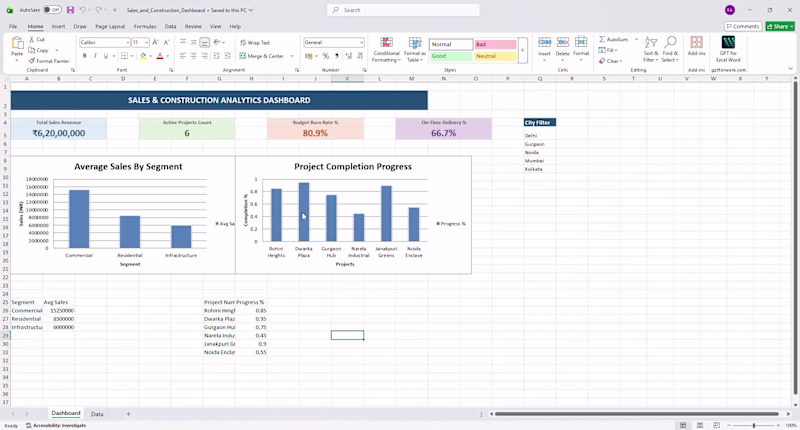Click the Decrease Indent icon
Image resolution: width=800 pixels, height=430 pixels.
(x=216, y=56)
